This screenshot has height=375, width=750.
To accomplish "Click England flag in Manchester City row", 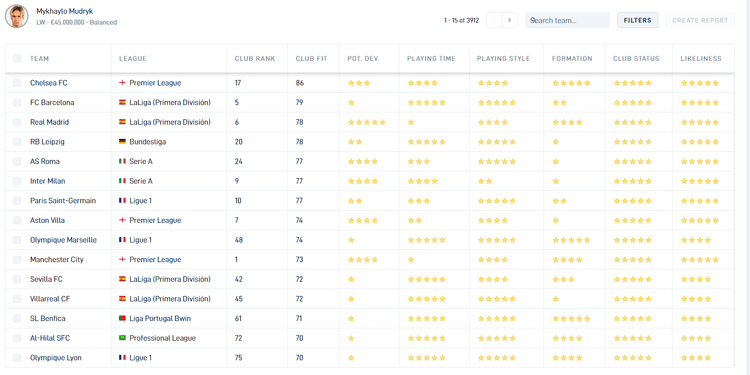I will tap(122, 259).
